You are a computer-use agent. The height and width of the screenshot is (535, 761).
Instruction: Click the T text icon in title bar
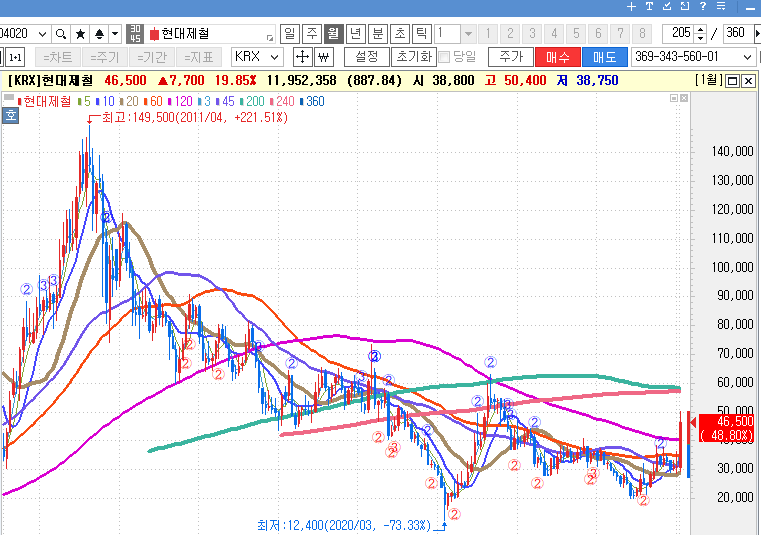pyautogui.click(x=649, y=6)
